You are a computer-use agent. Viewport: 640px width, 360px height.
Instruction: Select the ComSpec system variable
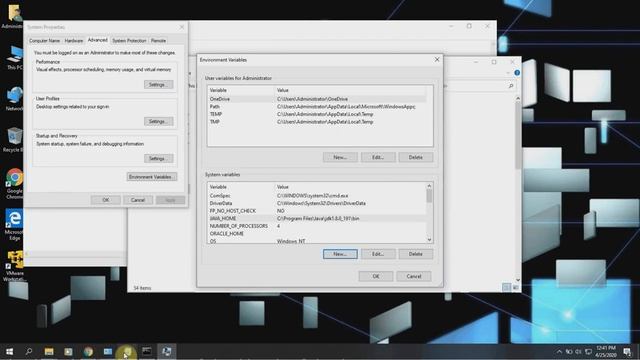click(x=317, y=196)
